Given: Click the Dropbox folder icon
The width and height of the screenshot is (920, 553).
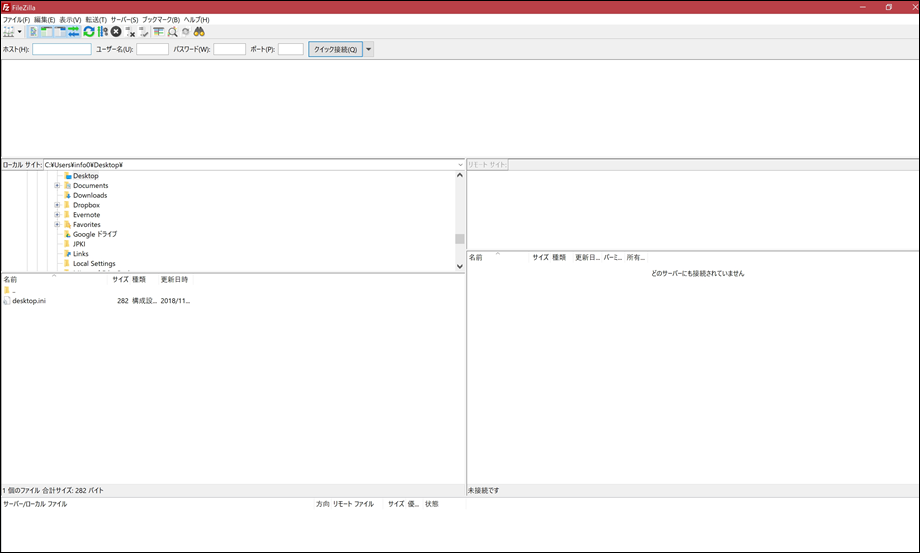Looking at the screenshot, I should click(x=67, y=205).
